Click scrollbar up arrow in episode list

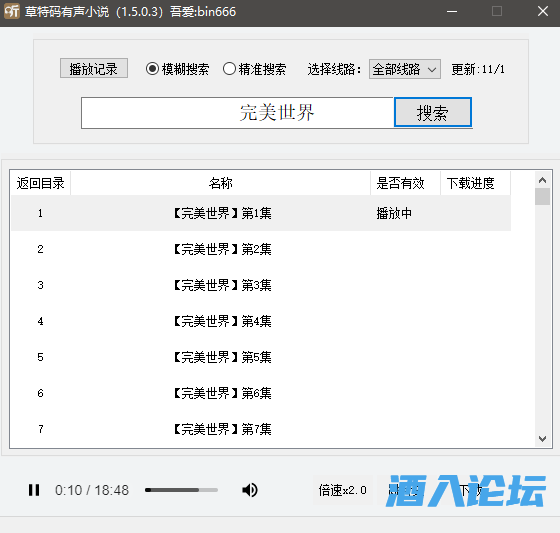click(x=542, y=180)
